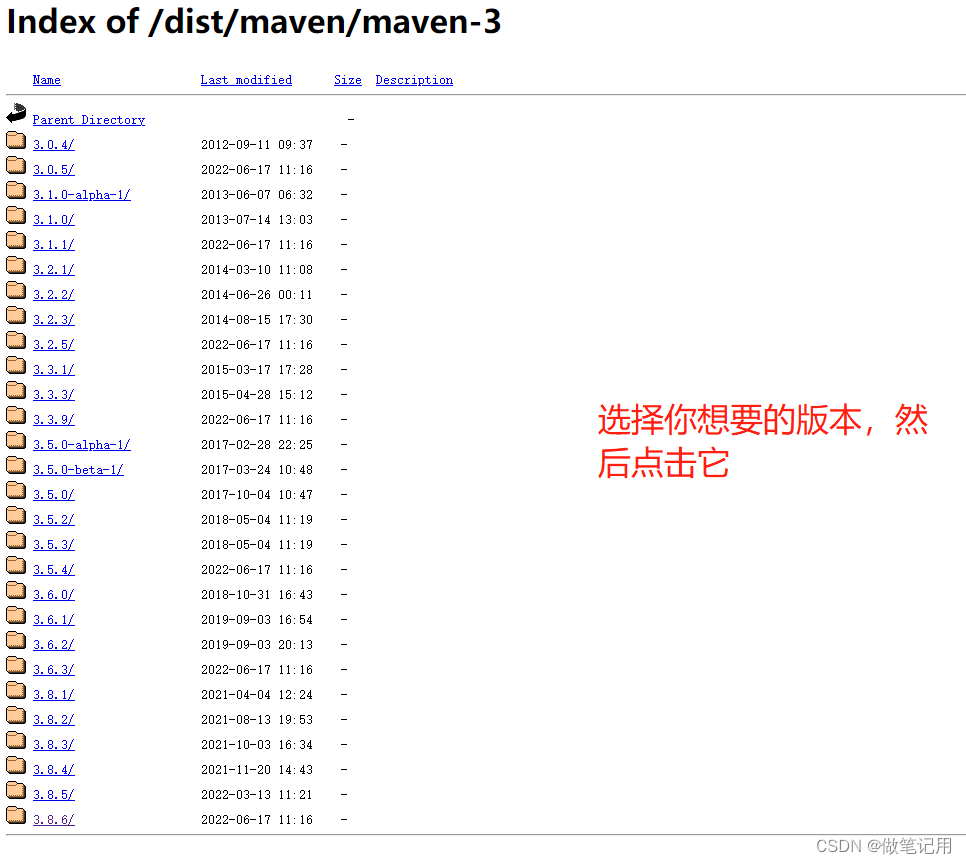Click folder icon beside 3.2.2/
Image resolution: width=966 pixels, height=864 pixels.
(x=16, y=290)
